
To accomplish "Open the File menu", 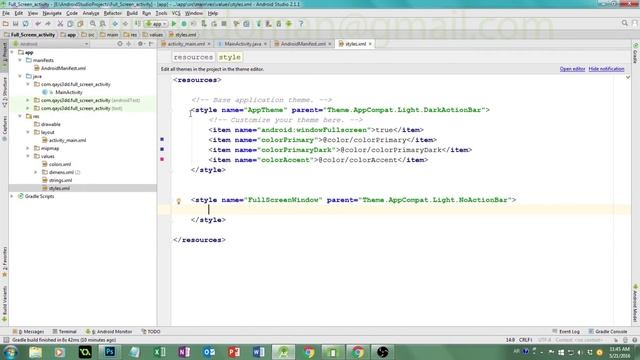I will pos(6,13).
